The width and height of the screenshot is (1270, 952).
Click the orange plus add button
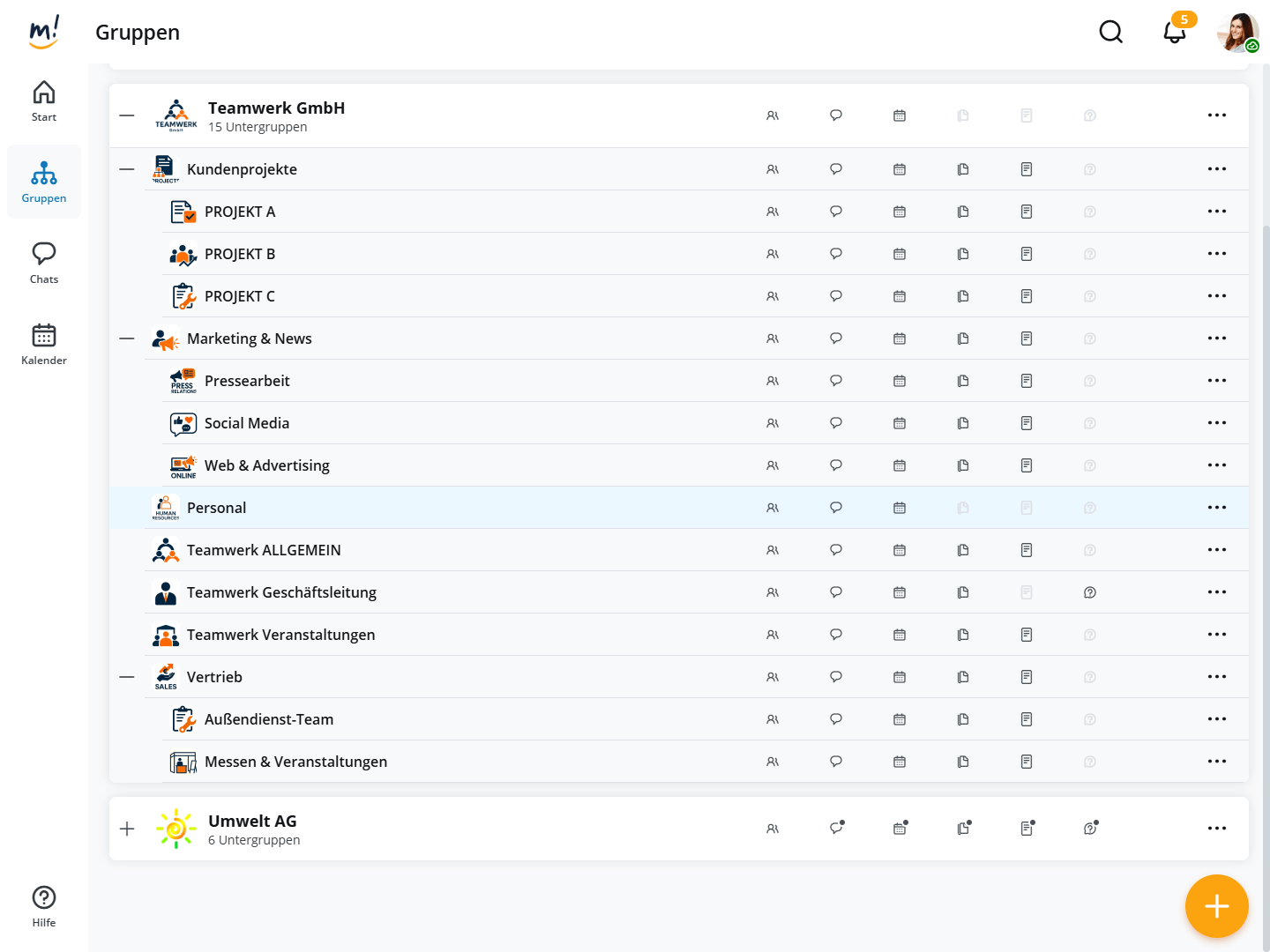(1217, 906)
